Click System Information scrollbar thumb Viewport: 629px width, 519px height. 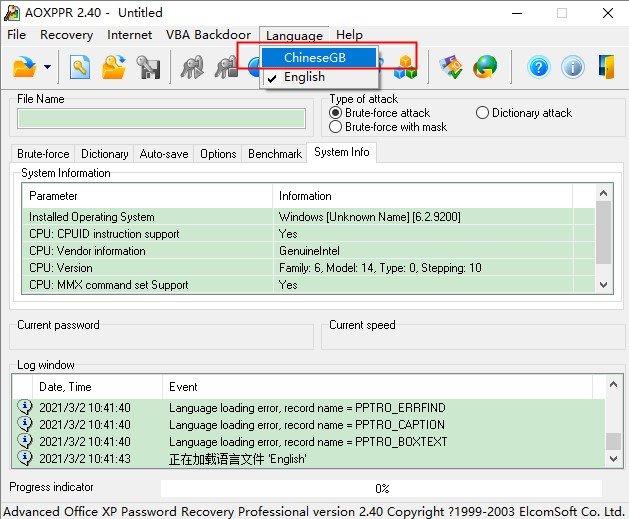pyautogui.click(x=603, y=233)
